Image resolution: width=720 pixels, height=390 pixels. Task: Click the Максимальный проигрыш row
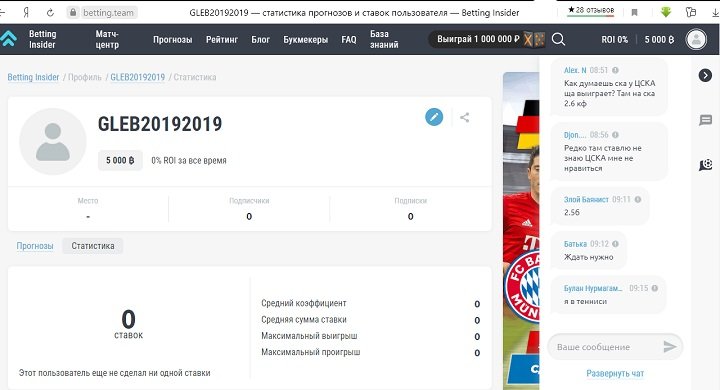point(371,352)
